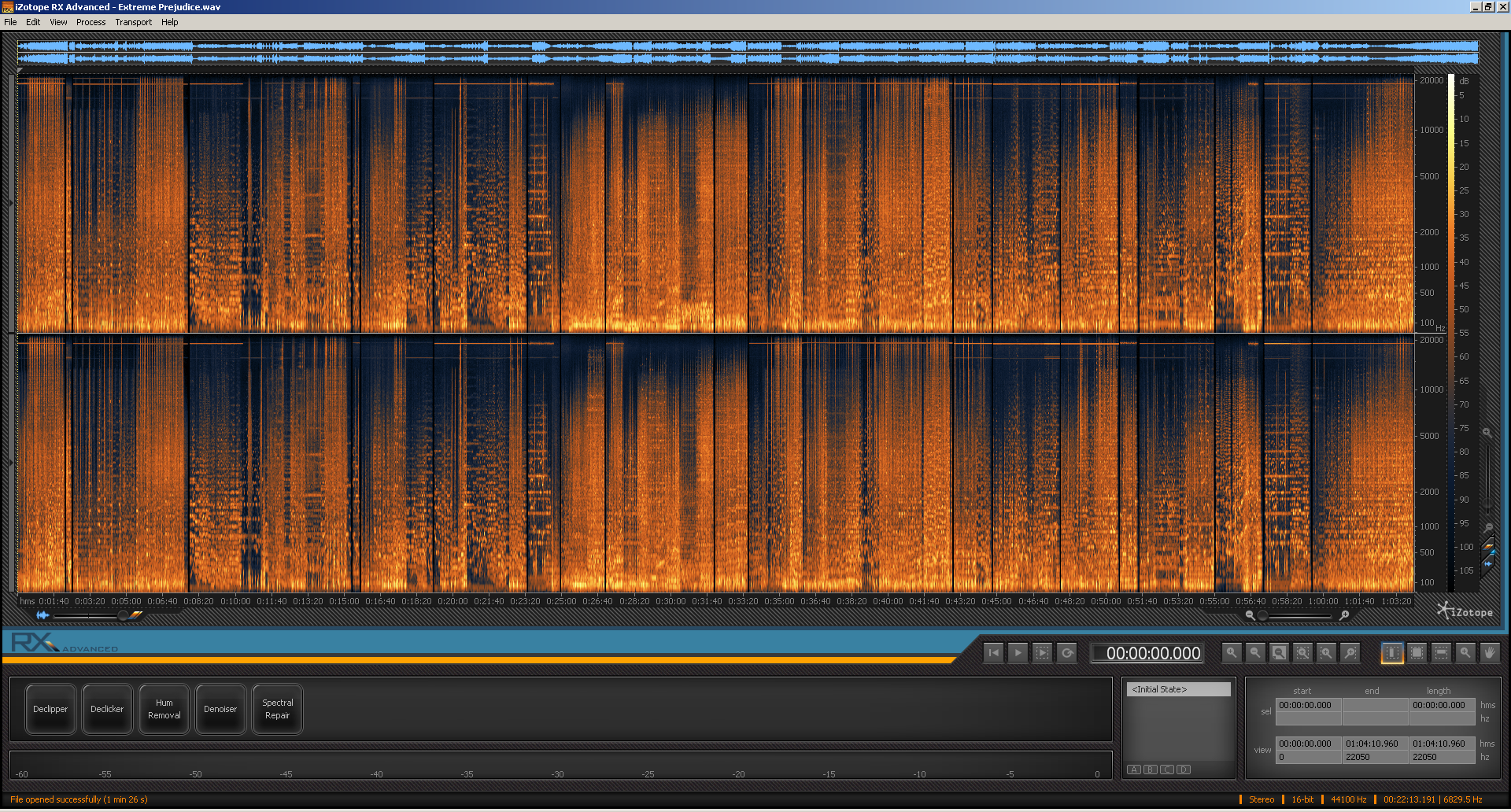Click vertical zoom out magnifier at right edge

pyautogui.click(x=1488, y=528)
